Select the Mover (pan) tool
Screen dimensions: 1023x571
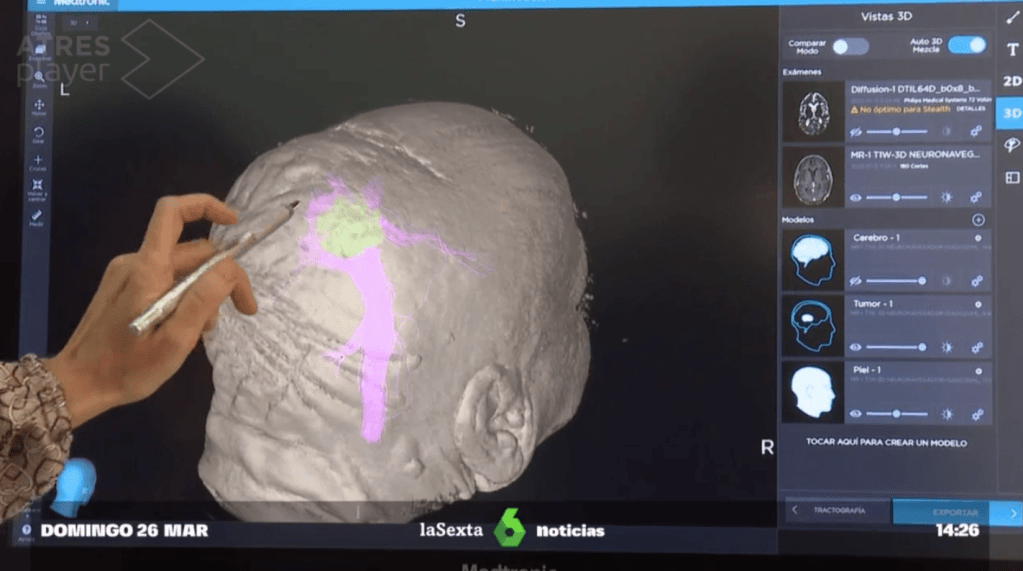tap(39, 107)
